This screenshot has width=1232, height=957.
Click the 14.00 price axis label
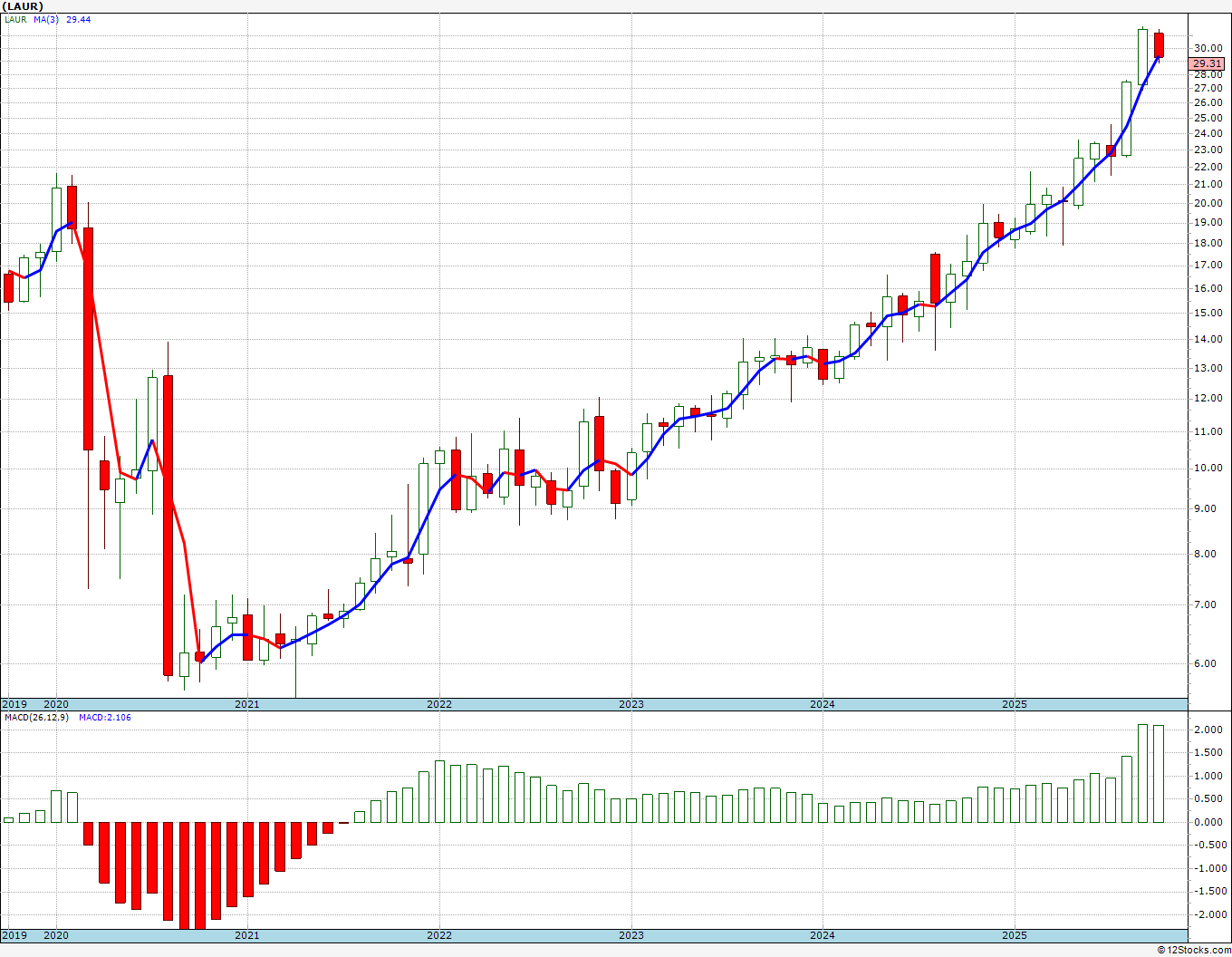click(x=1208, y=340)
